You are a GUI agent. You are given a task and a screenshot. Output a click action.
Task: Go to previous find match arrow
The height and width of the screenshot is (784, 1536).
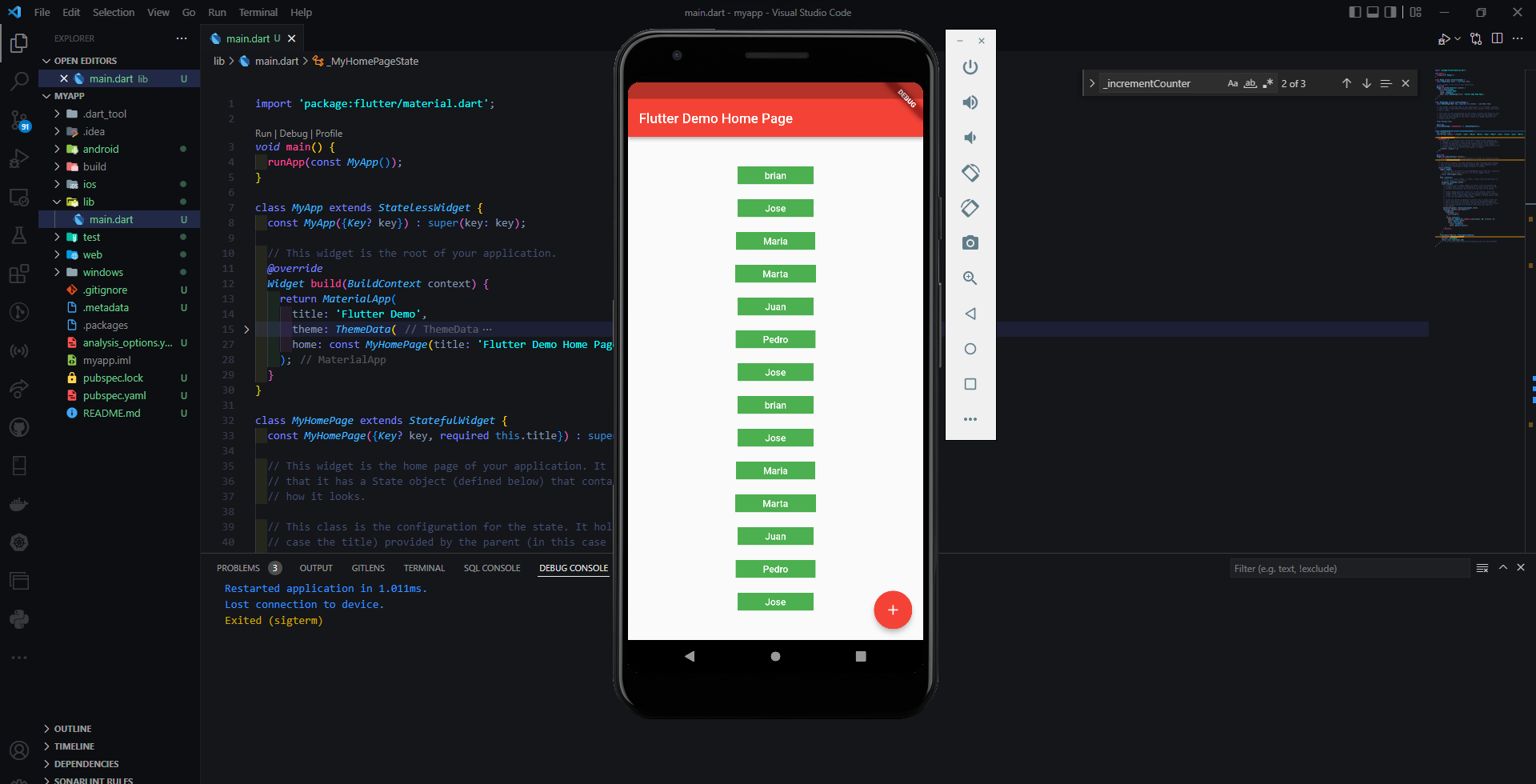click(x=1346, y=83)
